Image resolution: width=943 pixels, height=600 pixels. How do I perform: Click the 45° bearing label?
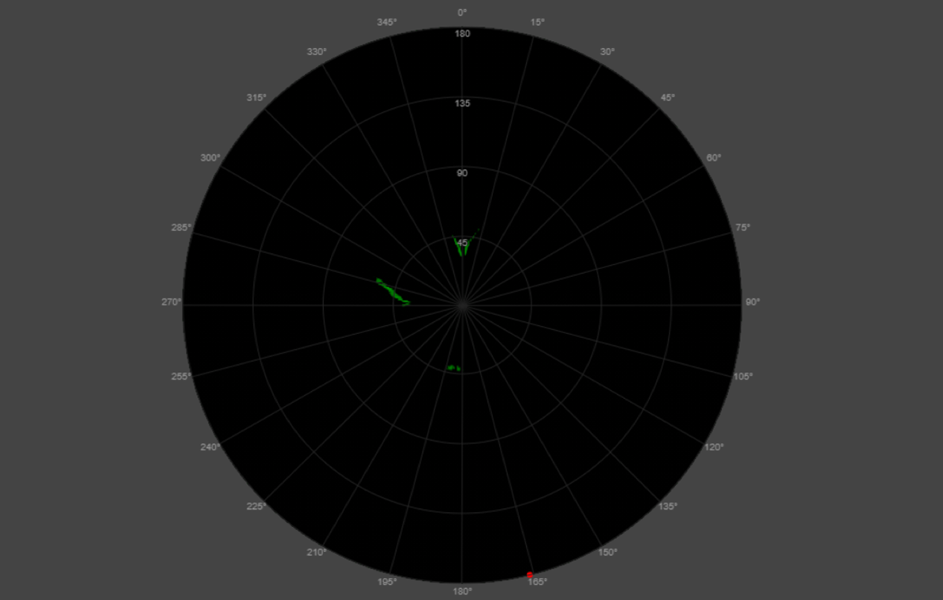click(x=668, y=97)
